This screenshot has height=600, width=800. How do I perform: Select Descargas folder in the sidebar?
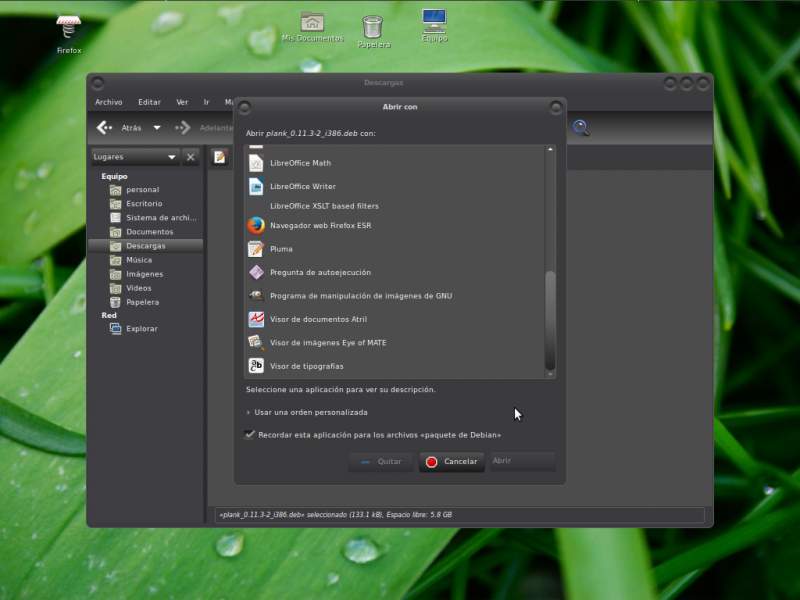click(145, 245)
